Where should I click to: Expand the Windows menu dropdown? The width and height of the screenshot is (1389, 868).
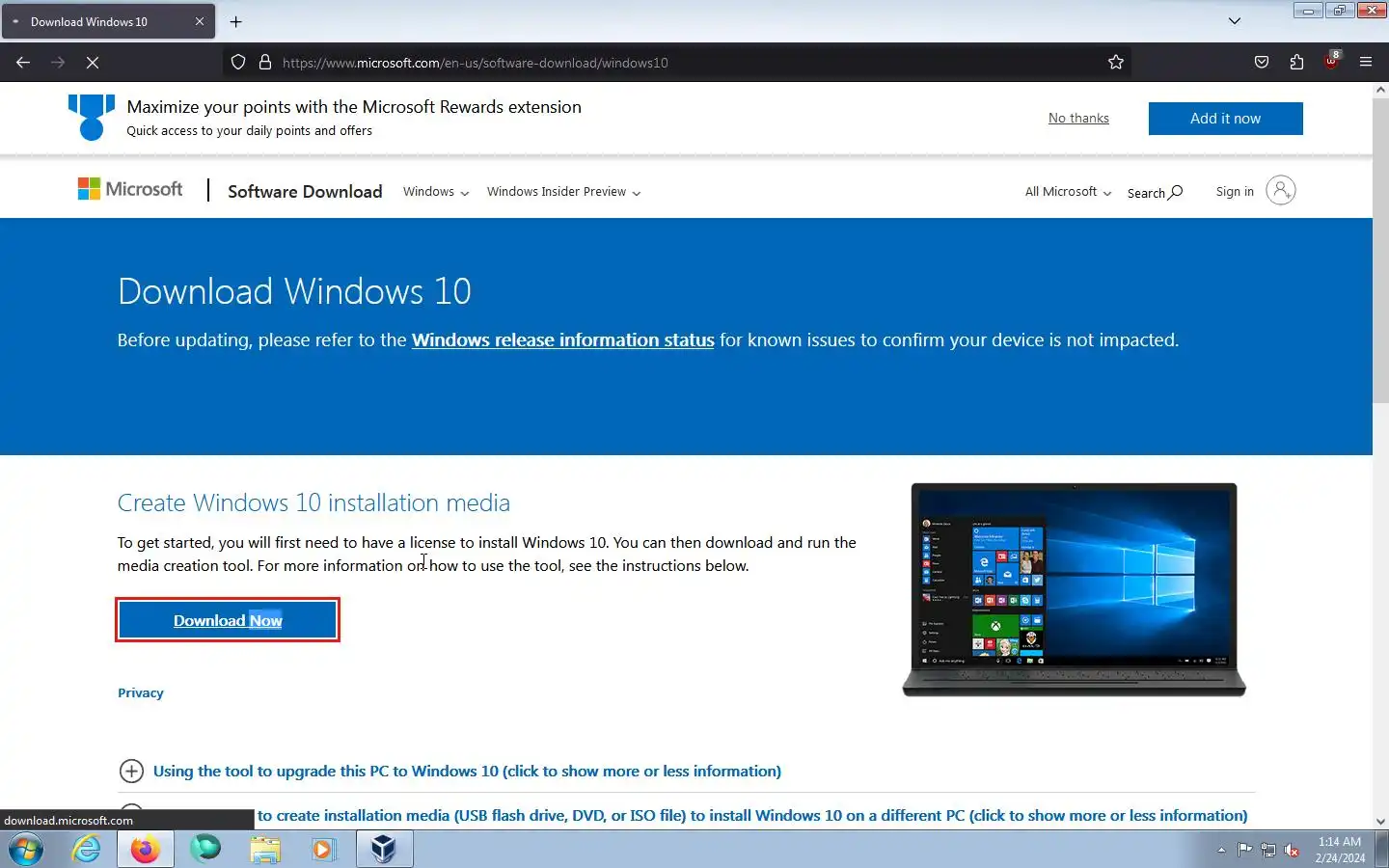[436, 192]
